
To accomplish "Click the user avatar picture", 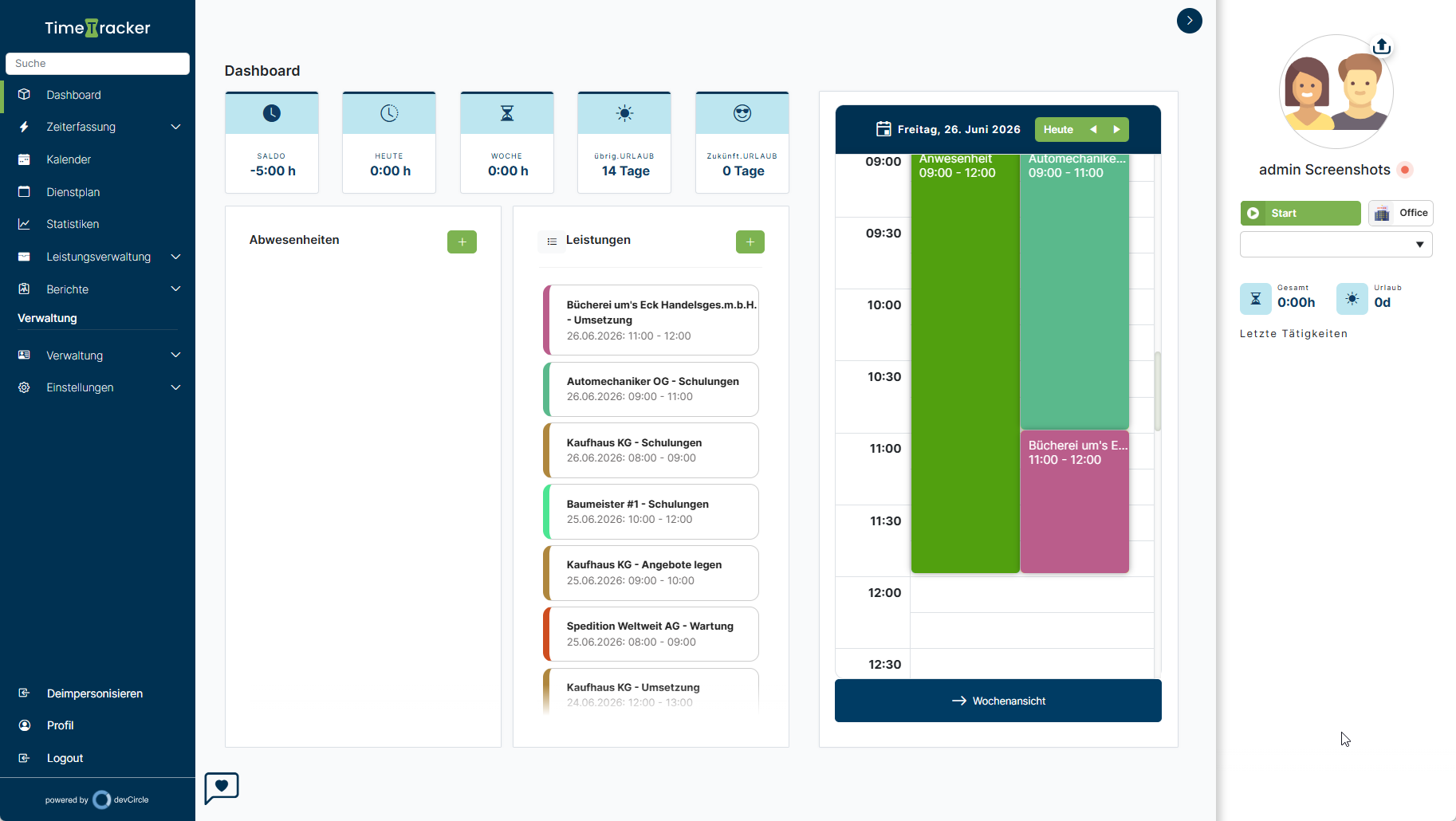I will click(1336, 92).
